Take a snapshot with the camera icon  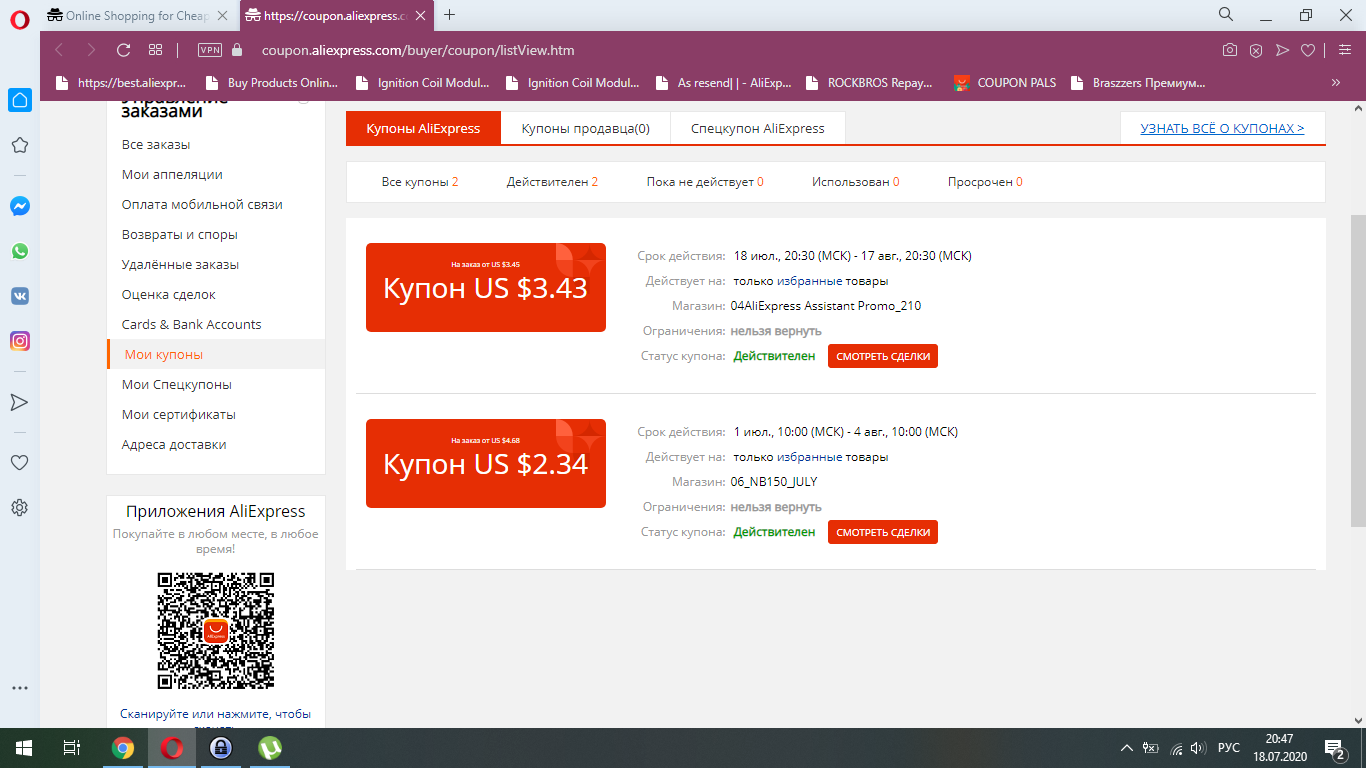click(1230, 50)
